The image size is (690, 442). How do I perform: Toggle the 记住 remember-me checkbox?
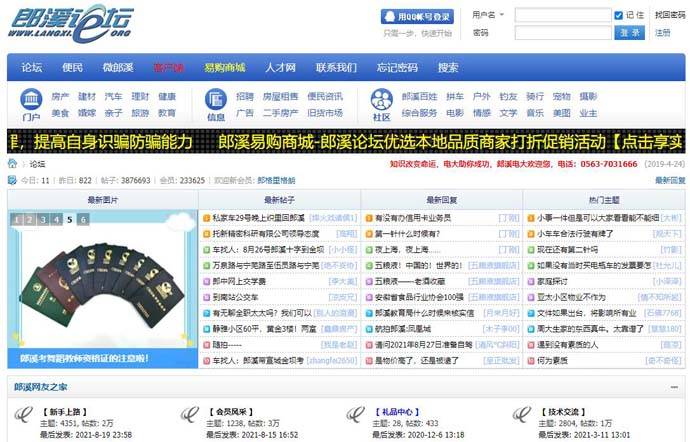click(618, 15)
